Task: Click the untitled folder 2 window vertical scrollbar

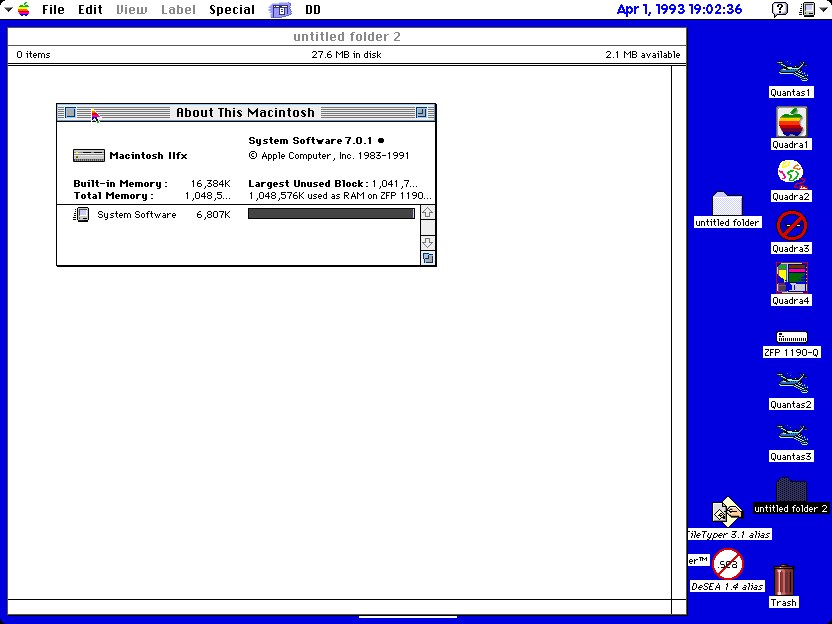Action: pyautogui.click(x=679, y=333)
